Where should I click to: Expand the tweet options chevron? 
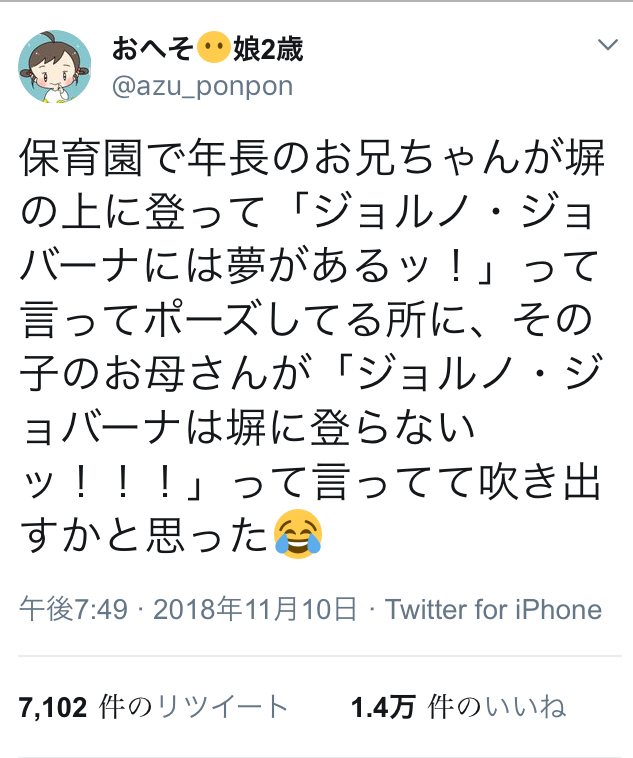coord(608,45)
